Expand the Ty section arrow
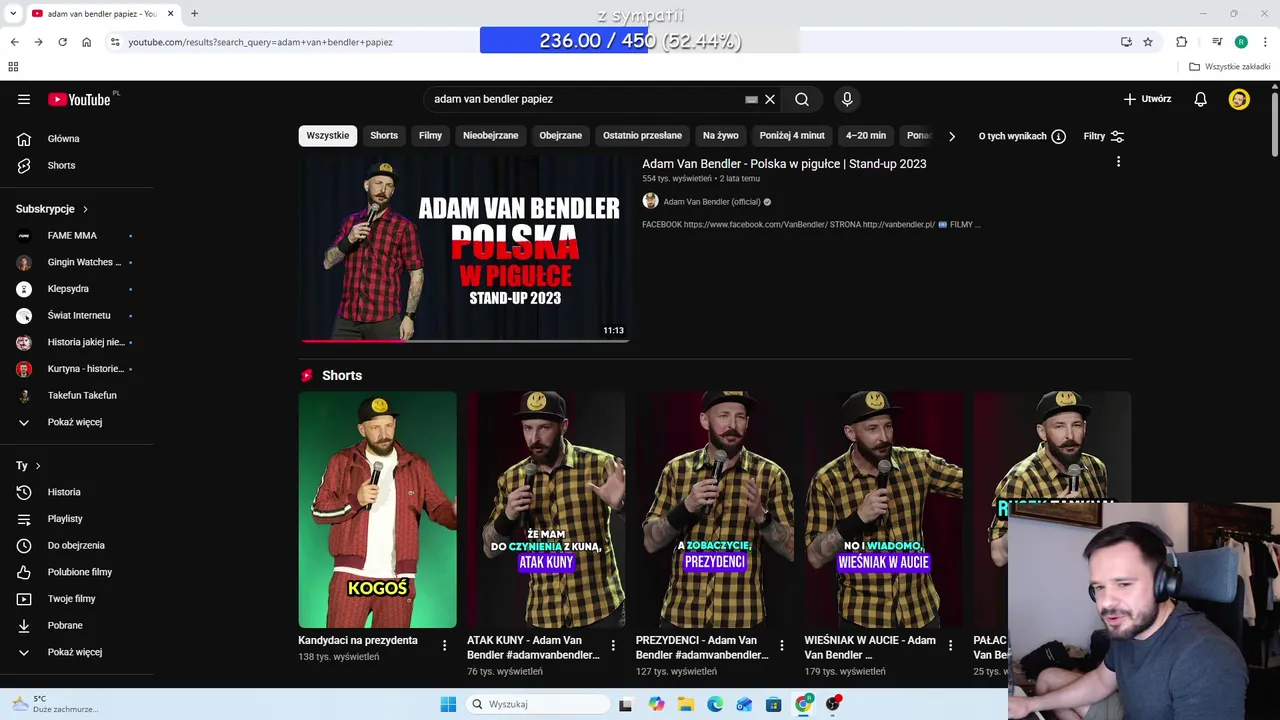The width and height of the screenshot is (1280, 720). 38,466
